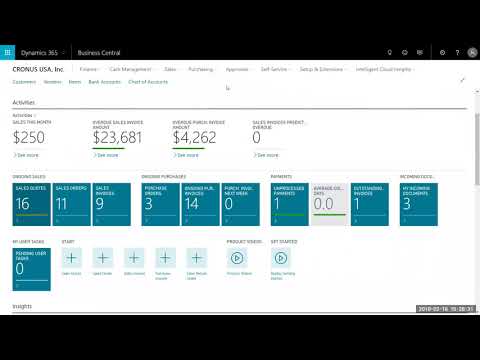Click the smiley feedback icon
This screenshot has width=480, height=360.
[x=405, y=52]
